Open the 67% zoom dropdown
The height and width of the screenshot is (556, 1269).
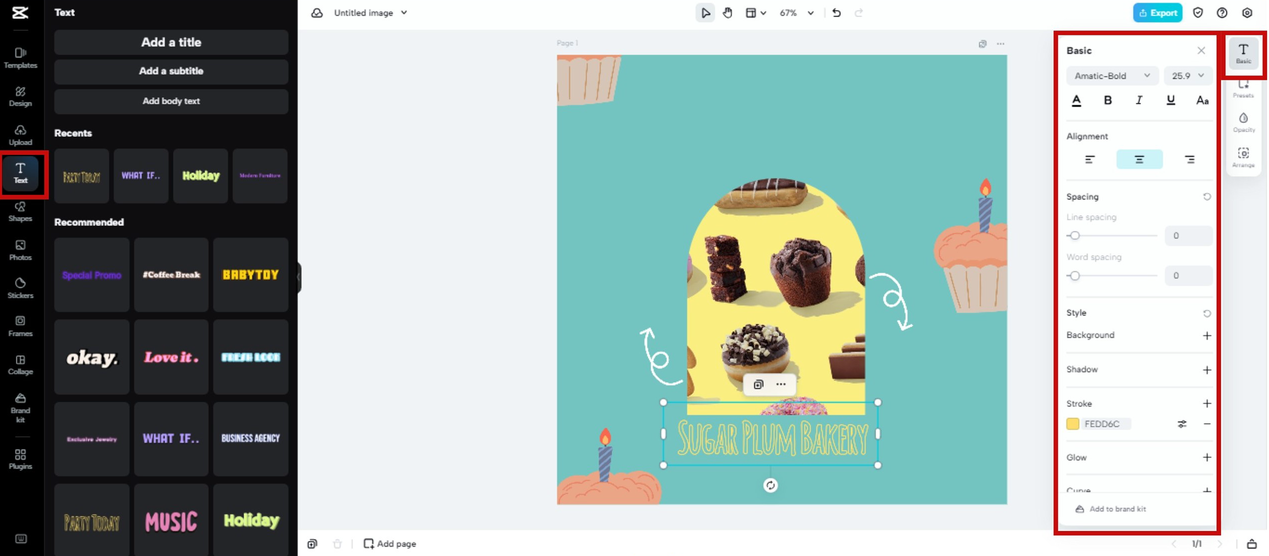point(797,13)
